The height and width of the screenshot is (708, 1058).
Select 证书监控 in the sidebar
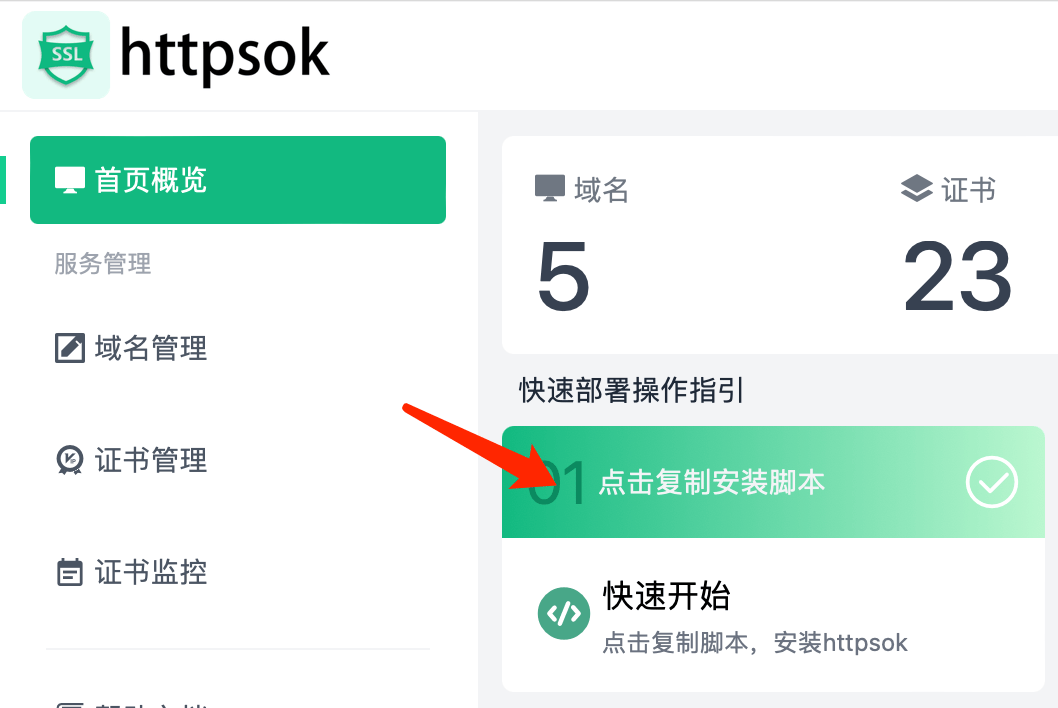[x=150, y=572]
